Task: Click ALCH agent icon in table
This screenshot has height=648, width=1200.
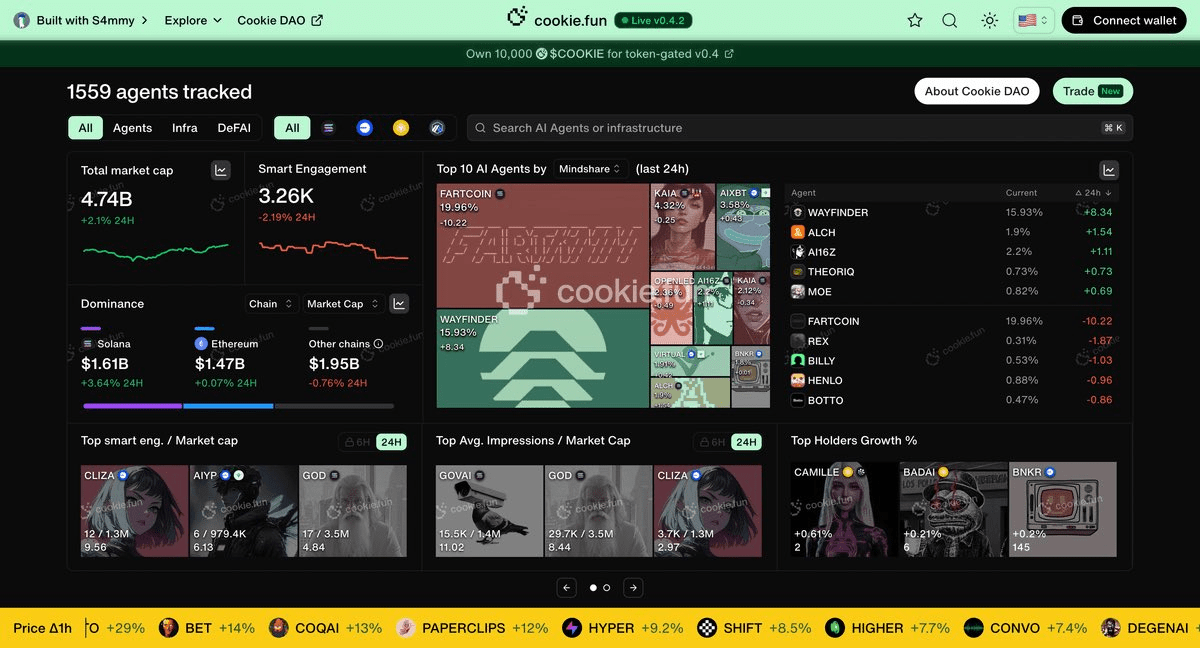Action: [x=798, y=232]
